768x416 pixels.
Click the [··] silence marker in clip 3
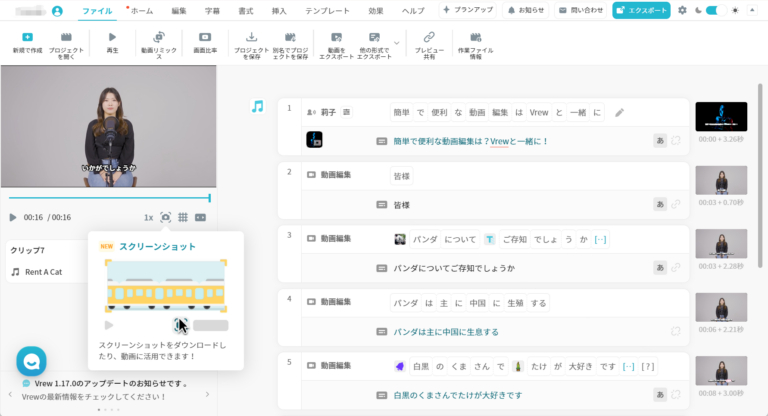click(x=600, y=239)
